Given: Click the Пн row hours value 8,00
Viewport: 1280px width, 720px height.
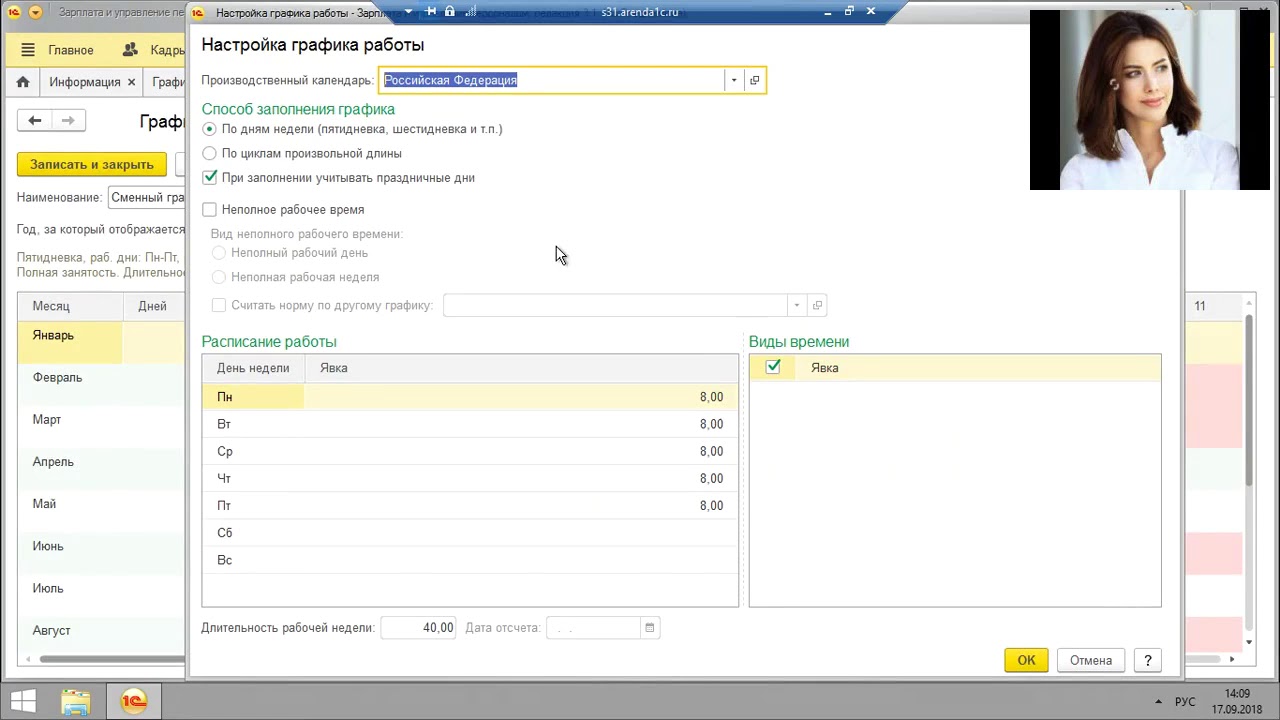Looking at the screenshot, I should [x=711, y=397].
